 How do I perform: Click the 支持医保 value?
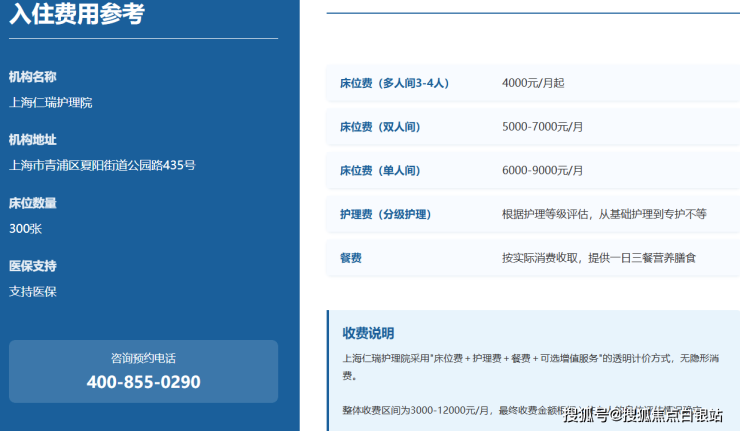coord(33,291)
